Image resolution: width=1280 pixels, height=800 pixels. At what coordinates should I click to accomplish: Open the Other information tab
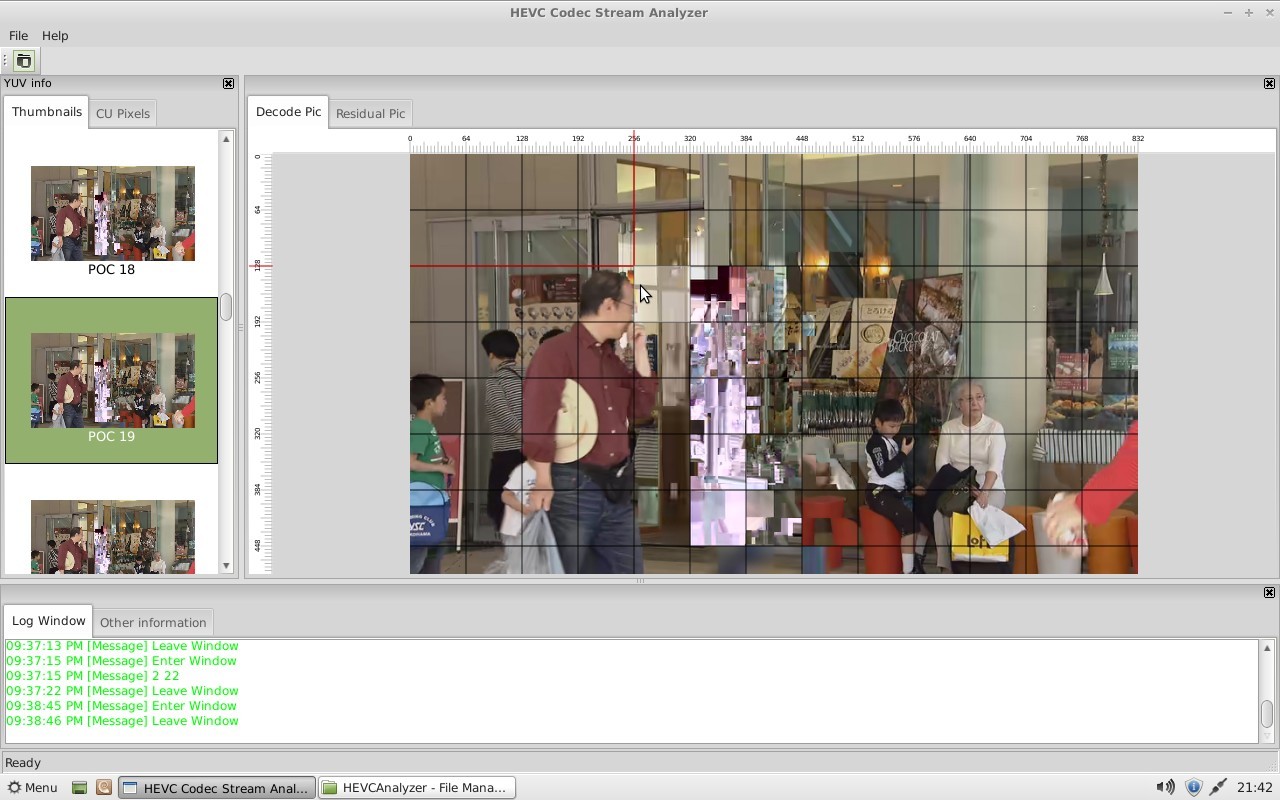(152, 622)
